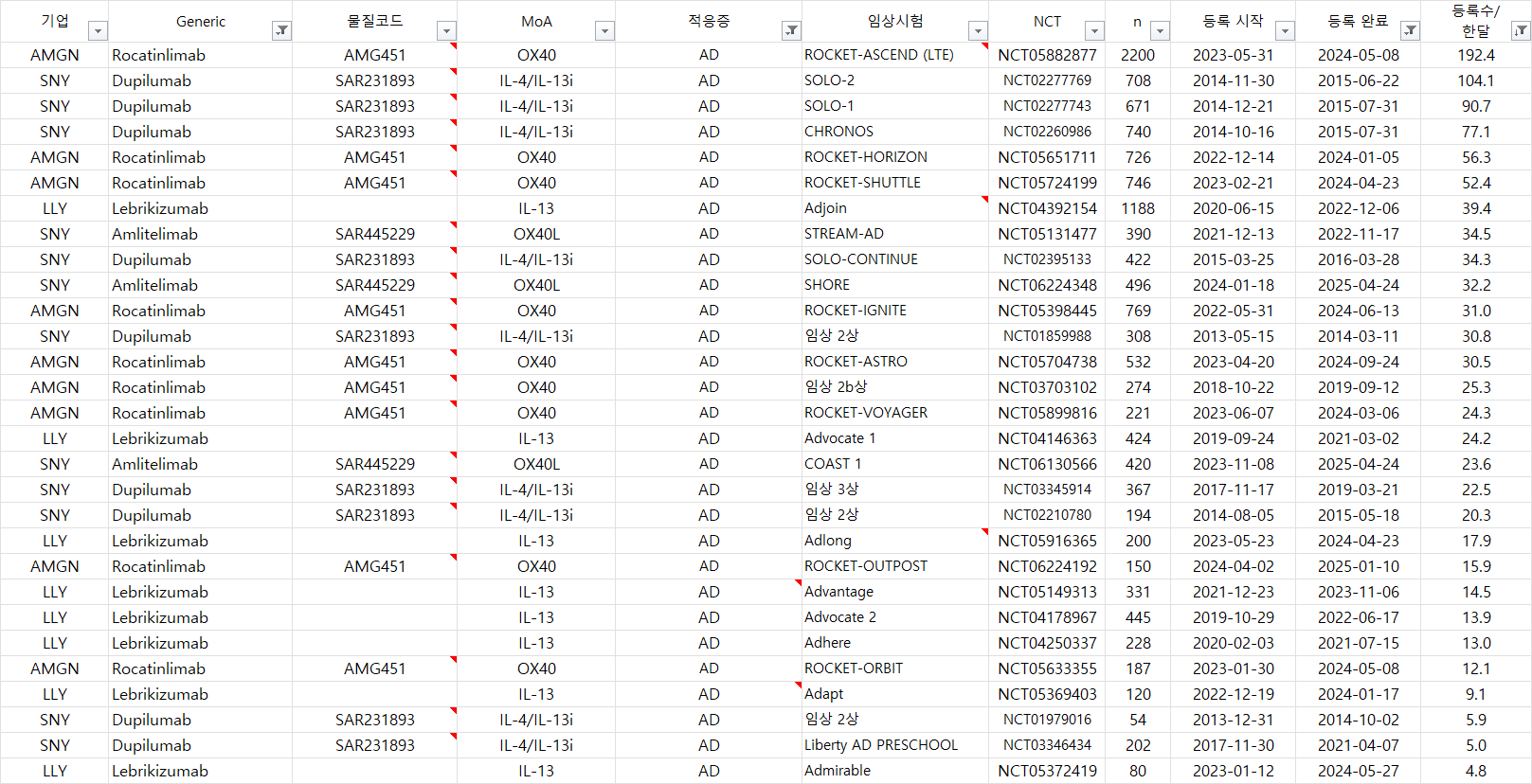The height and width of the screenshot is (784, 1532).
Task: Select the Advocate 1 cell
Action: (x=895, y=438)
